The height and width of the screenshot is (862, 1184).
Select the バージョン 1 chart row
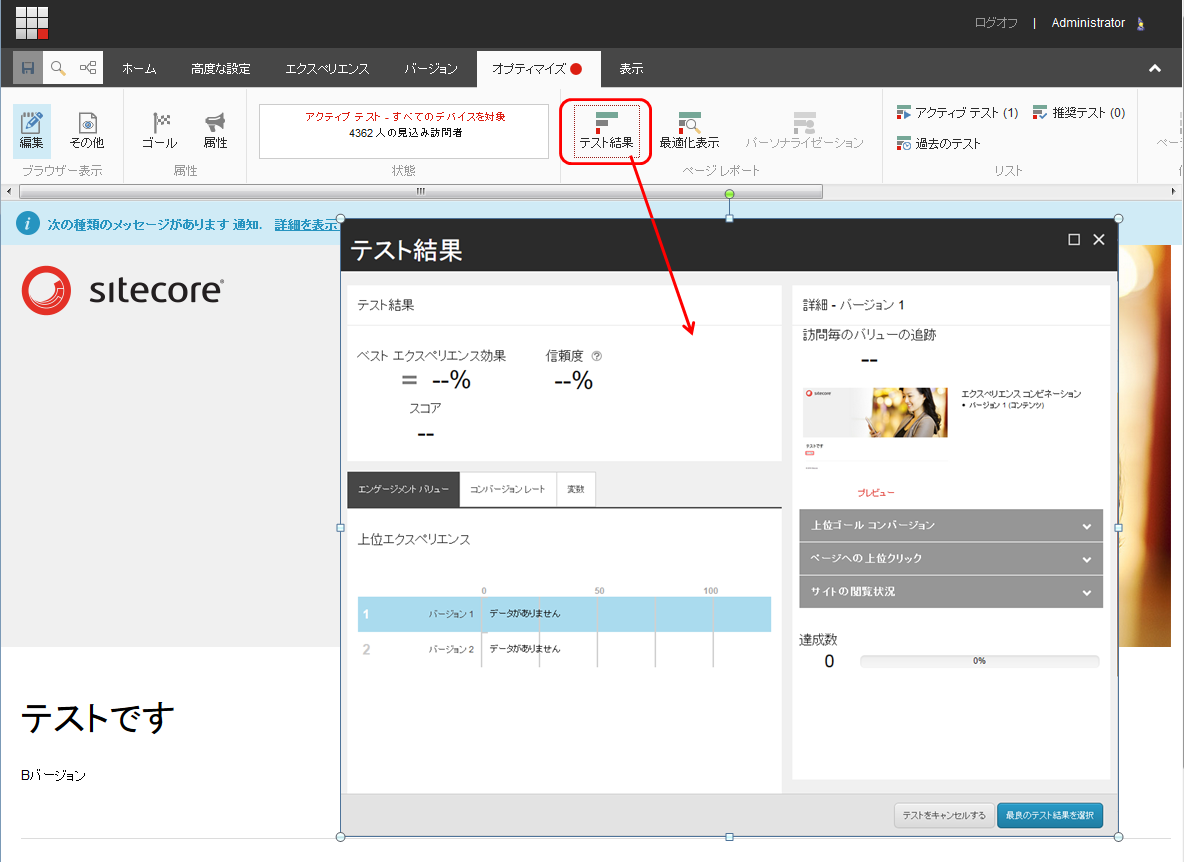click(564, 614)
